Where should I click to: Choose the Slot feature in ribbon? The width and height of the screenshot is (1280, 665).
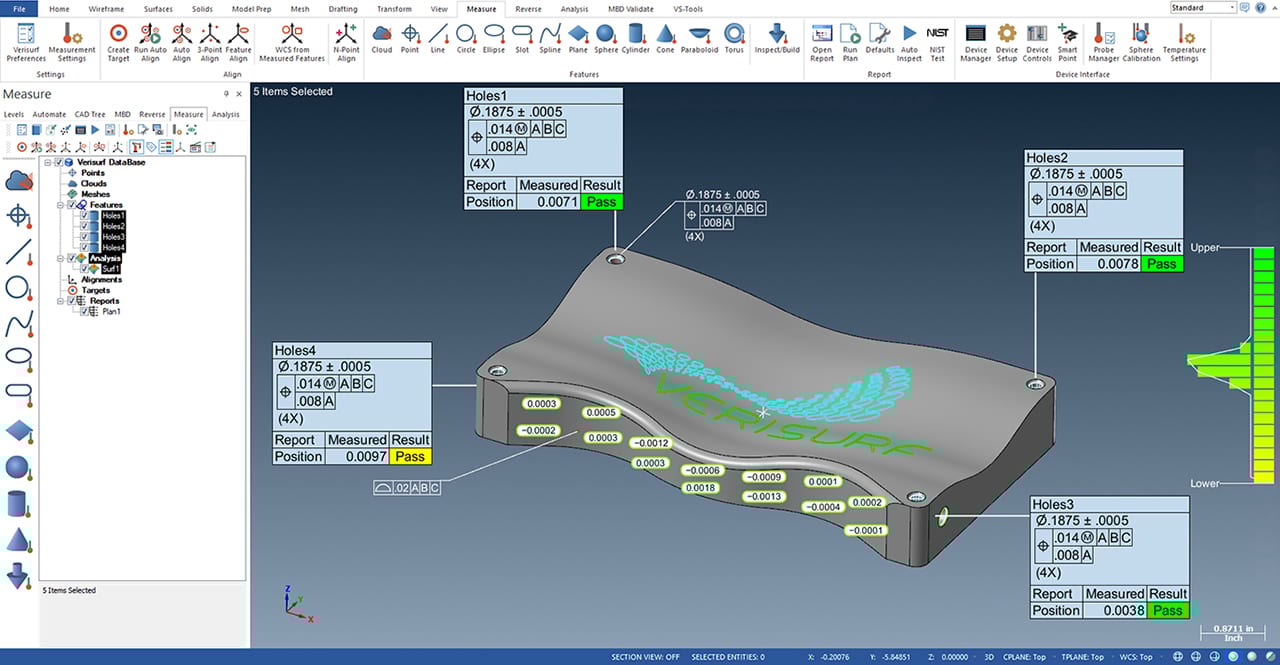(x=522, y=40)
